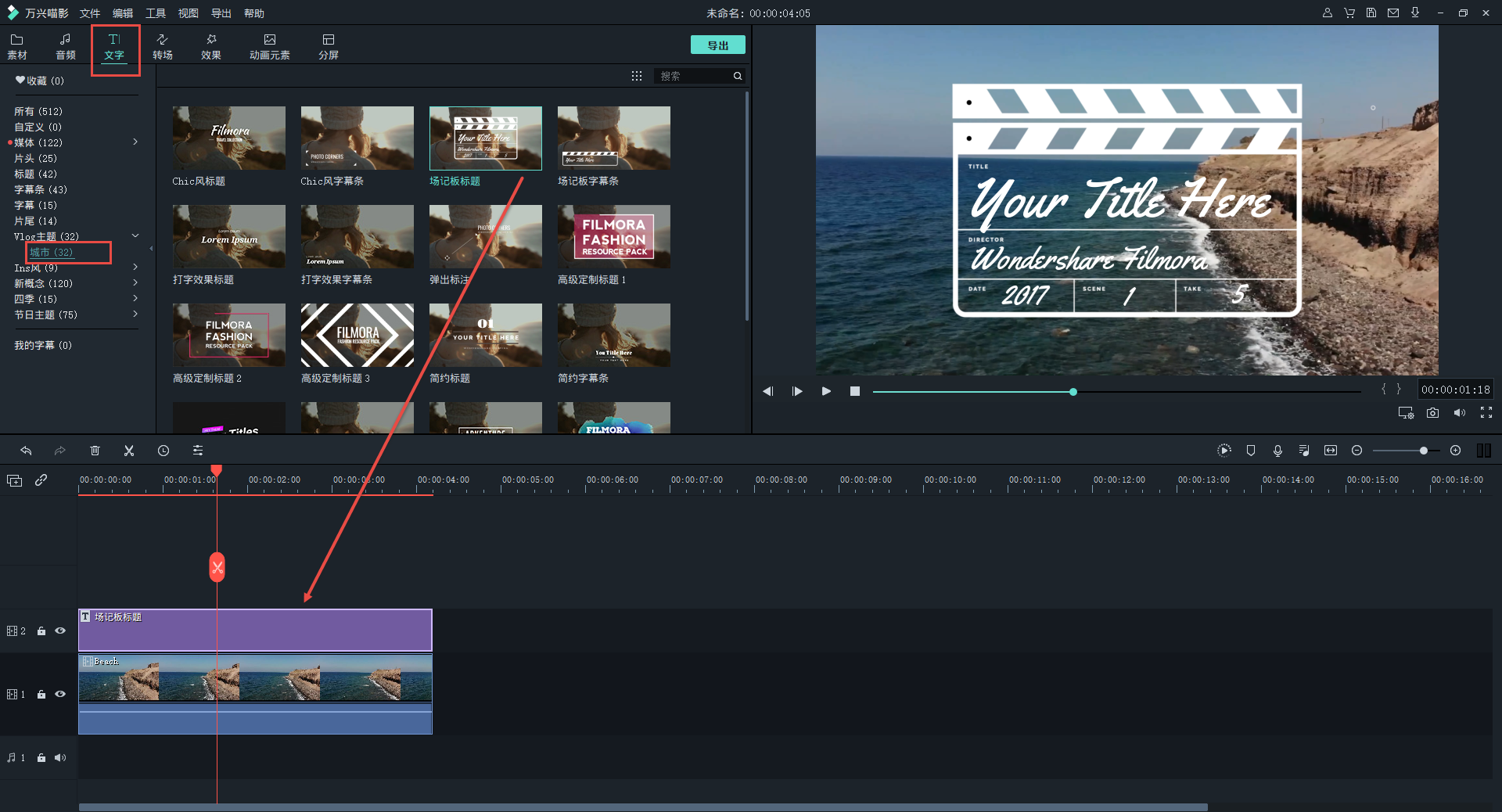1502x812 pixels.
Task: Play the preview video
Action: 826,391
